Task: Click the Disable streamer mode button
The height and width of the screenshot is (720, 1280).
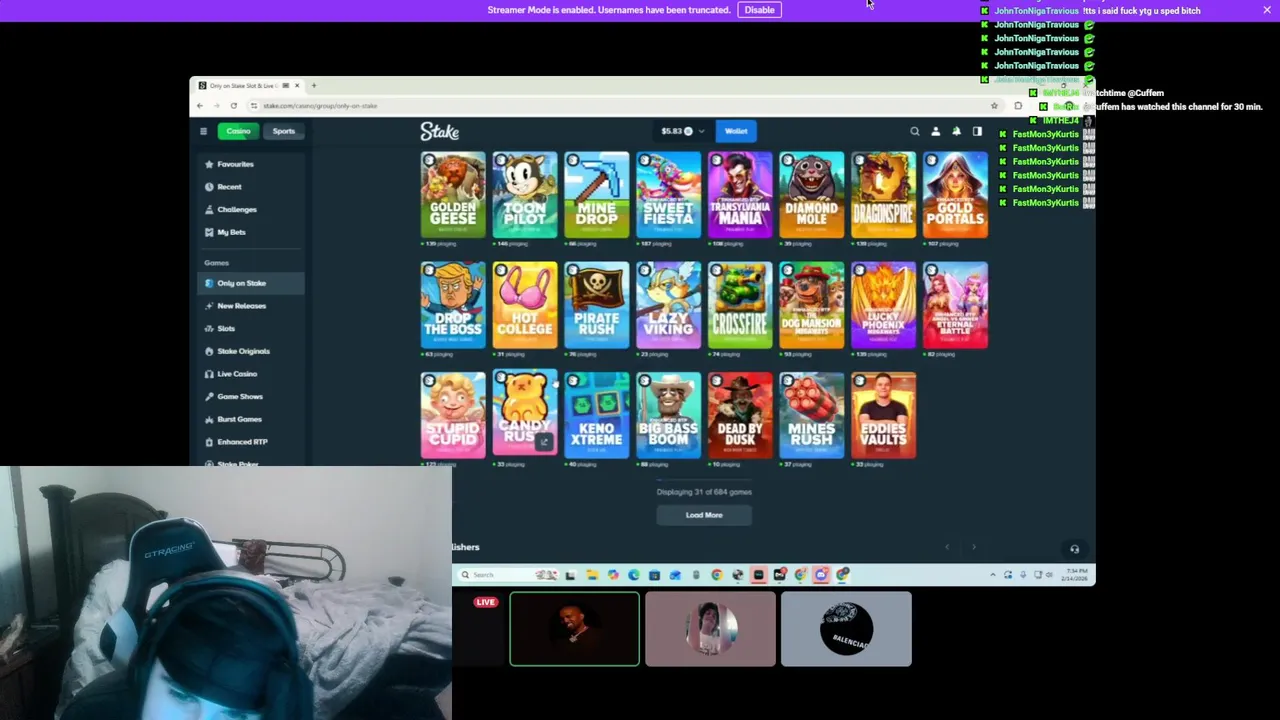Action: (x=759, y=10)
